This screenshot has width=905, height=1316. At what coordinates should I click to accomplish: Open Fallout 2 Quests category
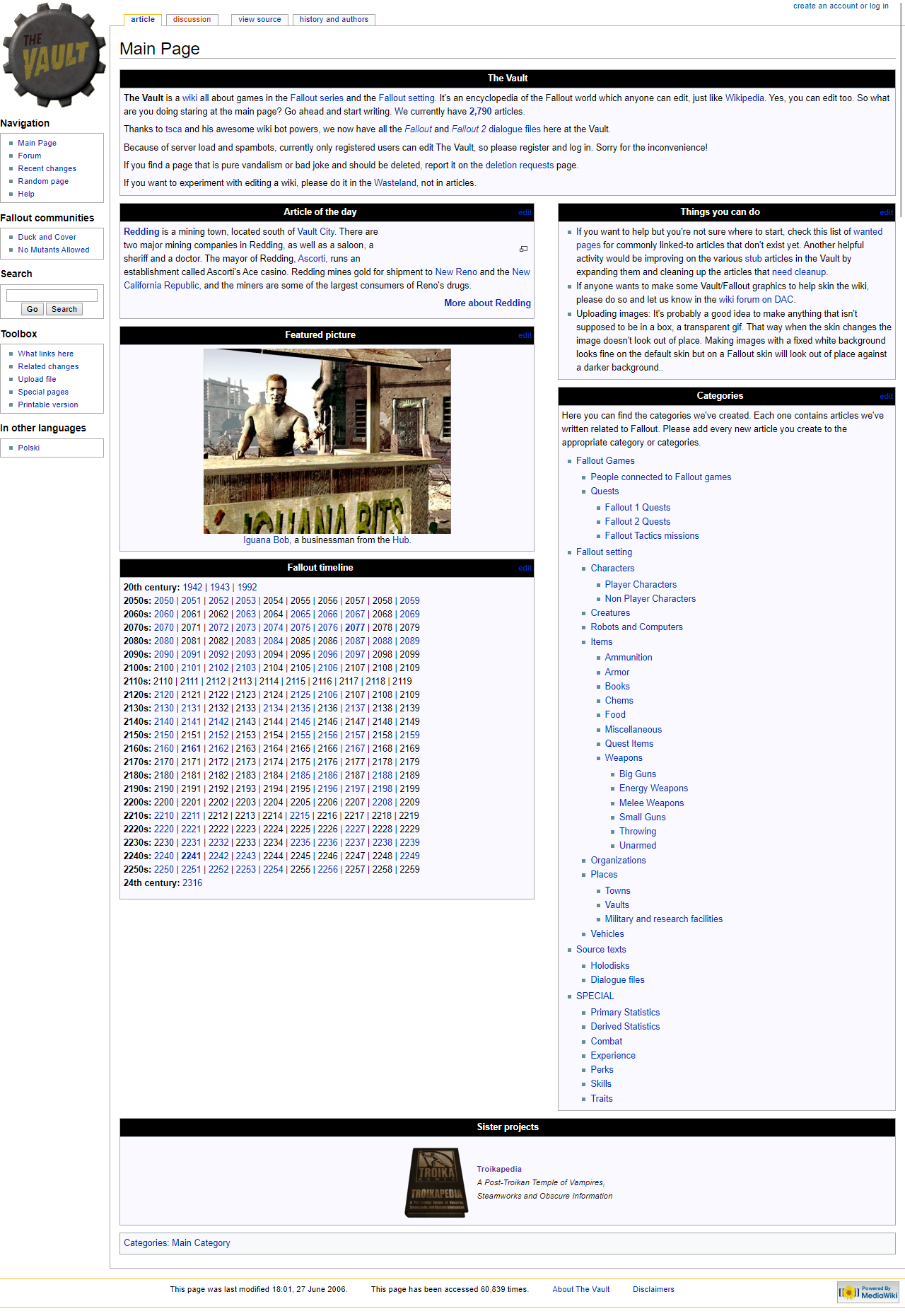click(x=638, y=522)
